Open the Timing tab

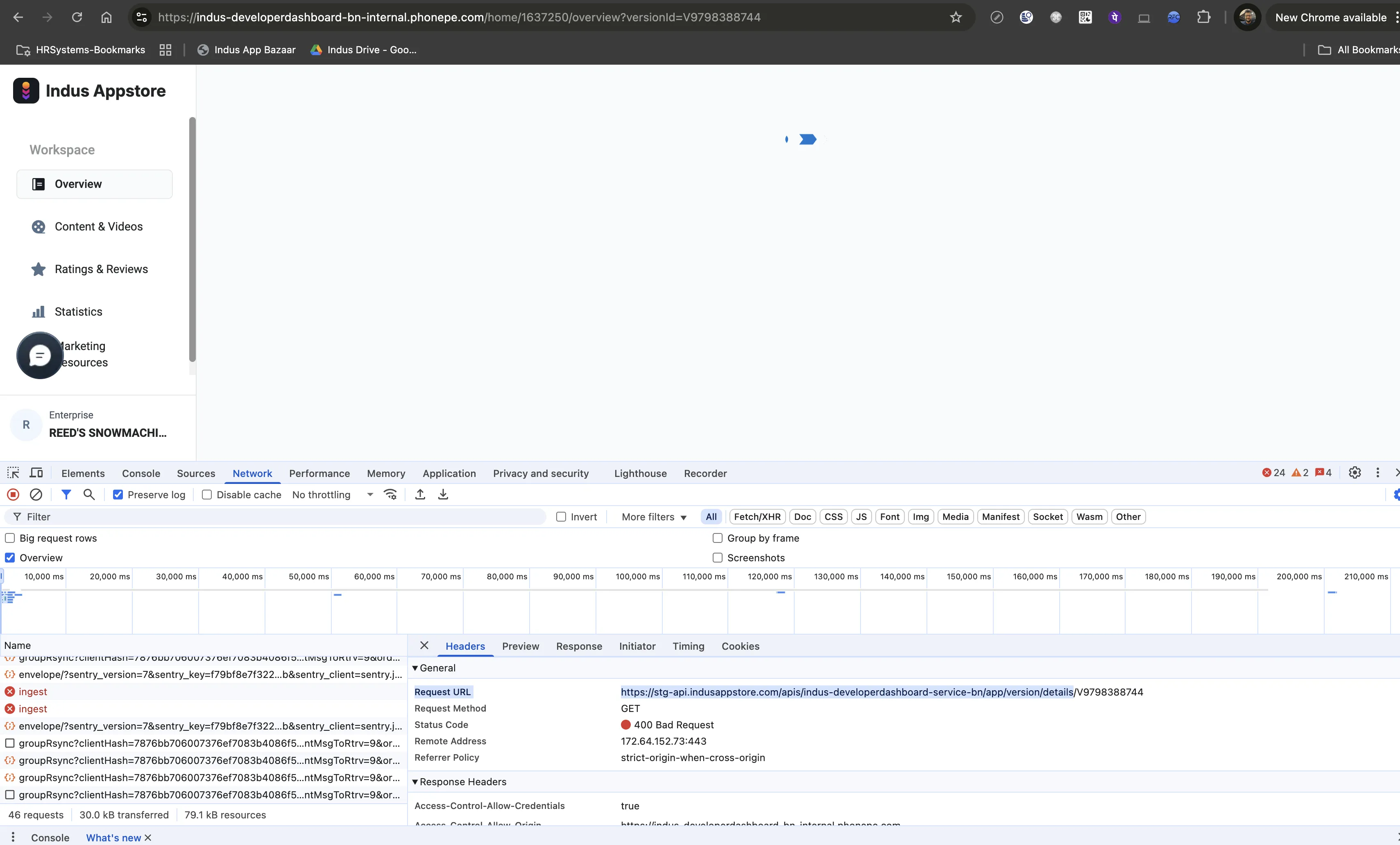pyautogui.click(x=688, y=646)
